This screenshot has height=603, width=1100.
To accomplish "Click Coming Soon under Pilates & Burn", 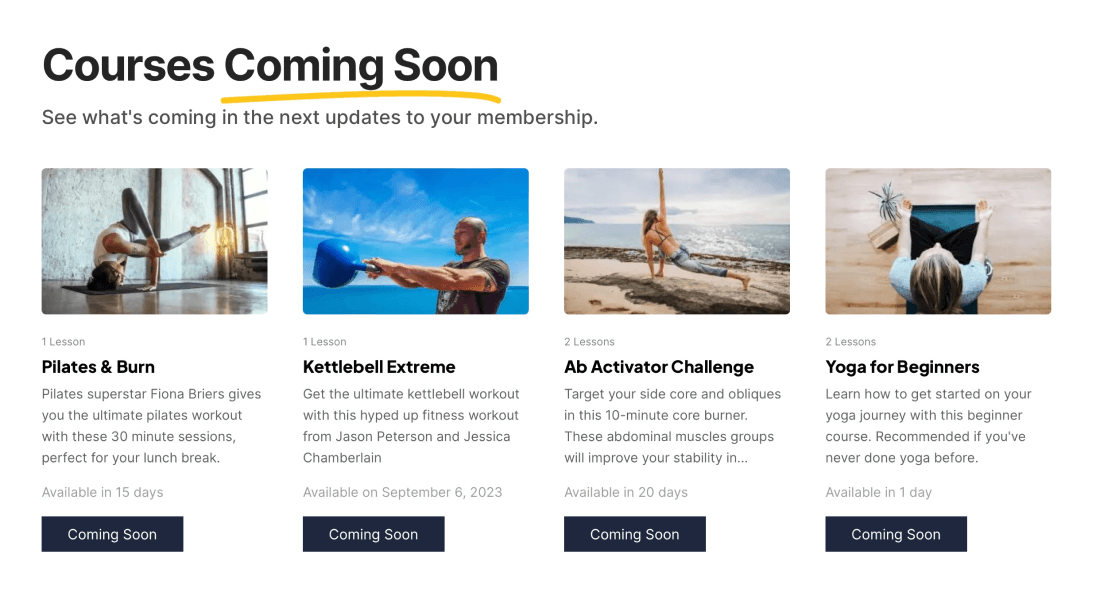I will pos(112,534).
